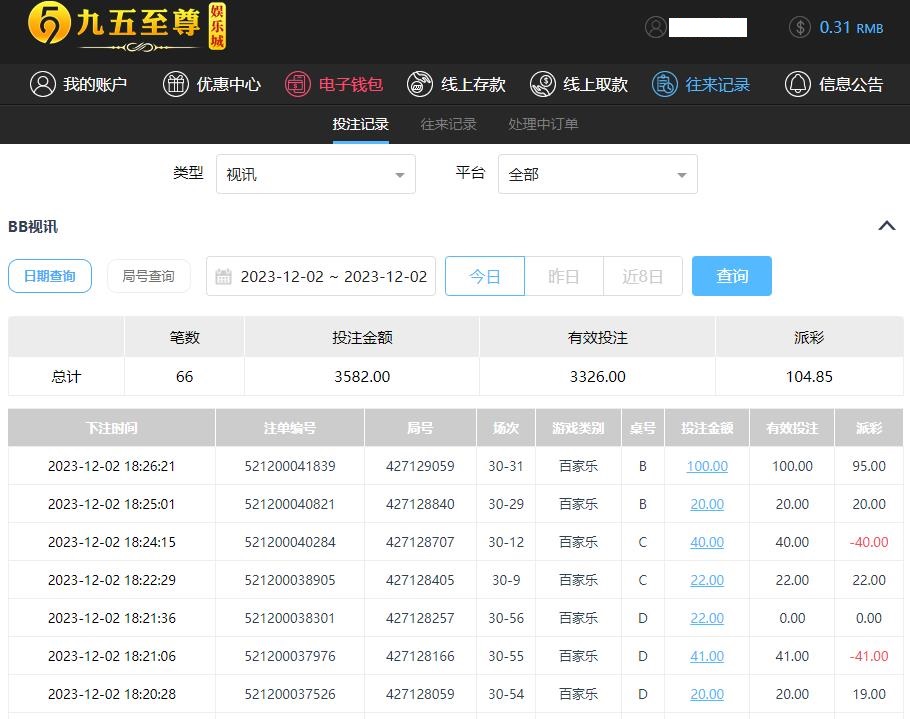Select the 今日 date range
The height and width of the screenshot is (719, 910).
click(485, 276)
